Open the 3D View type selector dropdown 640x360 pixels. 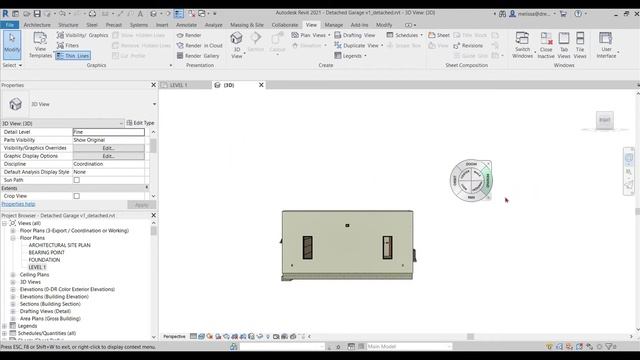[154, 104]
